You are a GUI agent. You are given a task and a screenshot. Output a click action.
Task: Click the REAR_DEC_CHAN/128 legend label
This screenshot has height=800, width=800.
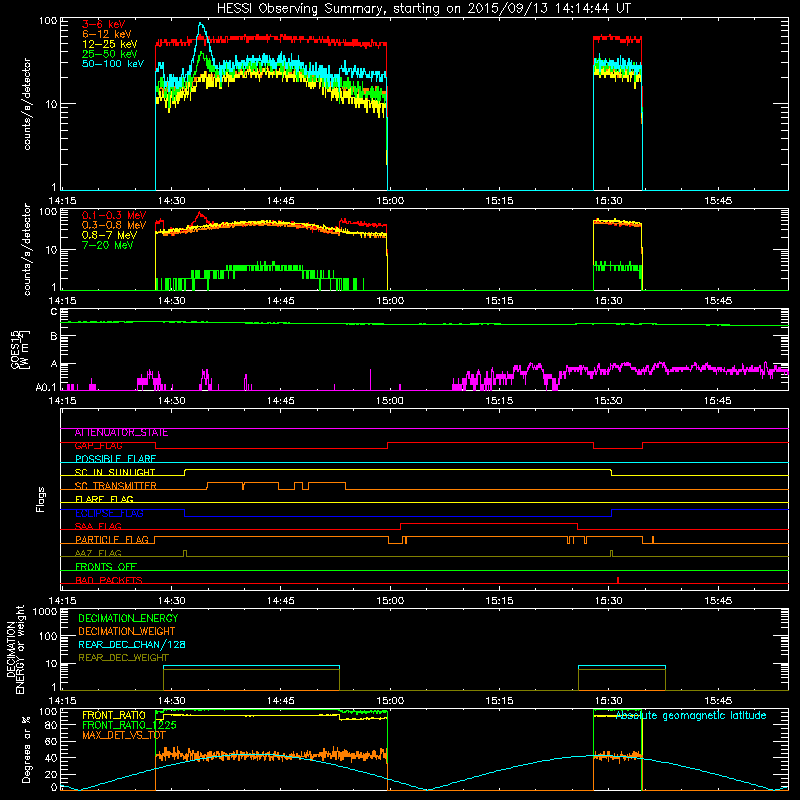coord(132,645)
